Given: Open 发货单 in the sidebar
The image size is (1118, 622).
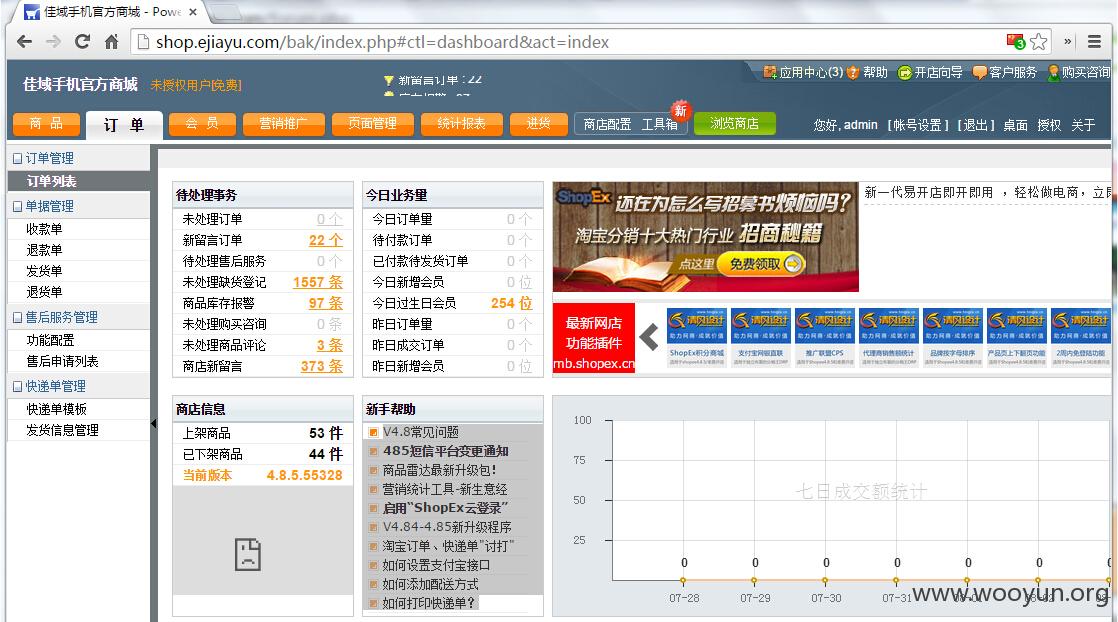Looking at the screenshot, I should pyautogui.click(x=44, y=271).
